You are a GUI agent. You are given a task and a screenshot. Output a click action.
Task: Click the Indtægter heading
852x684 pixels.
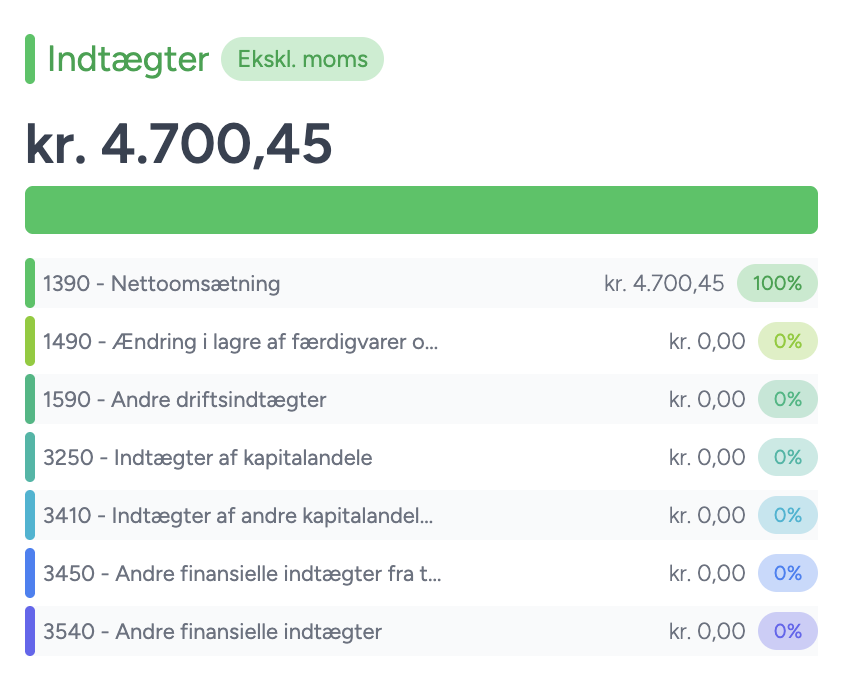pos(128,59)
